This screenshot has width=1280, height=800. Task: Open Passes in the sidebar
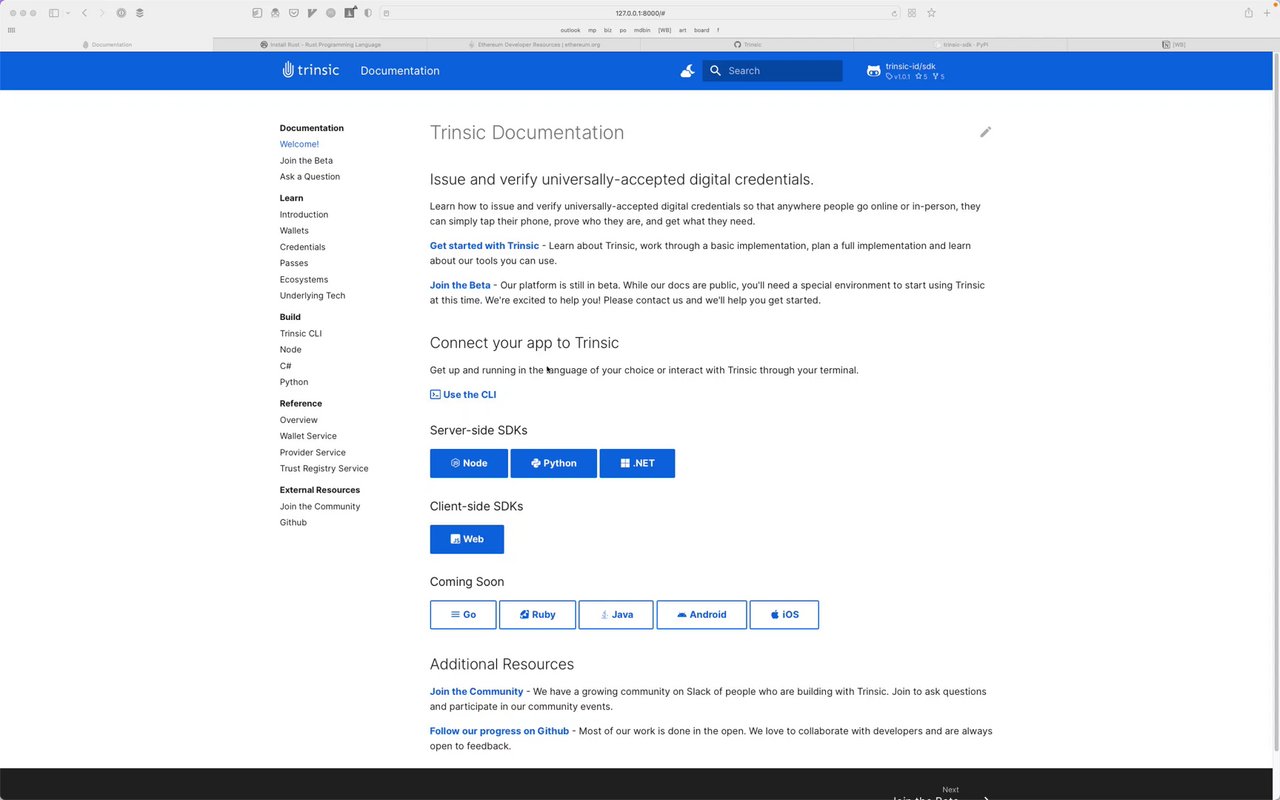coord(294,263)
